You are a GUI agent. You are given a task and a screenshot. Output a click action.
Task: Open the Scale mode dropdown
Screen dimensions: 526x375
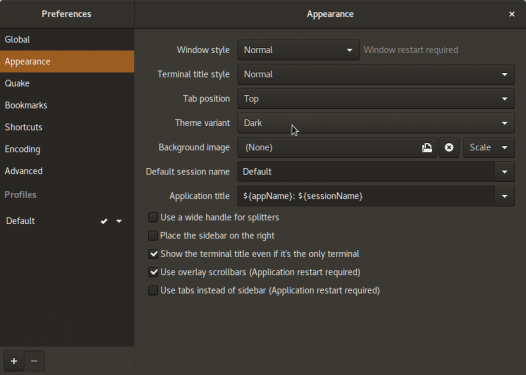489,148
